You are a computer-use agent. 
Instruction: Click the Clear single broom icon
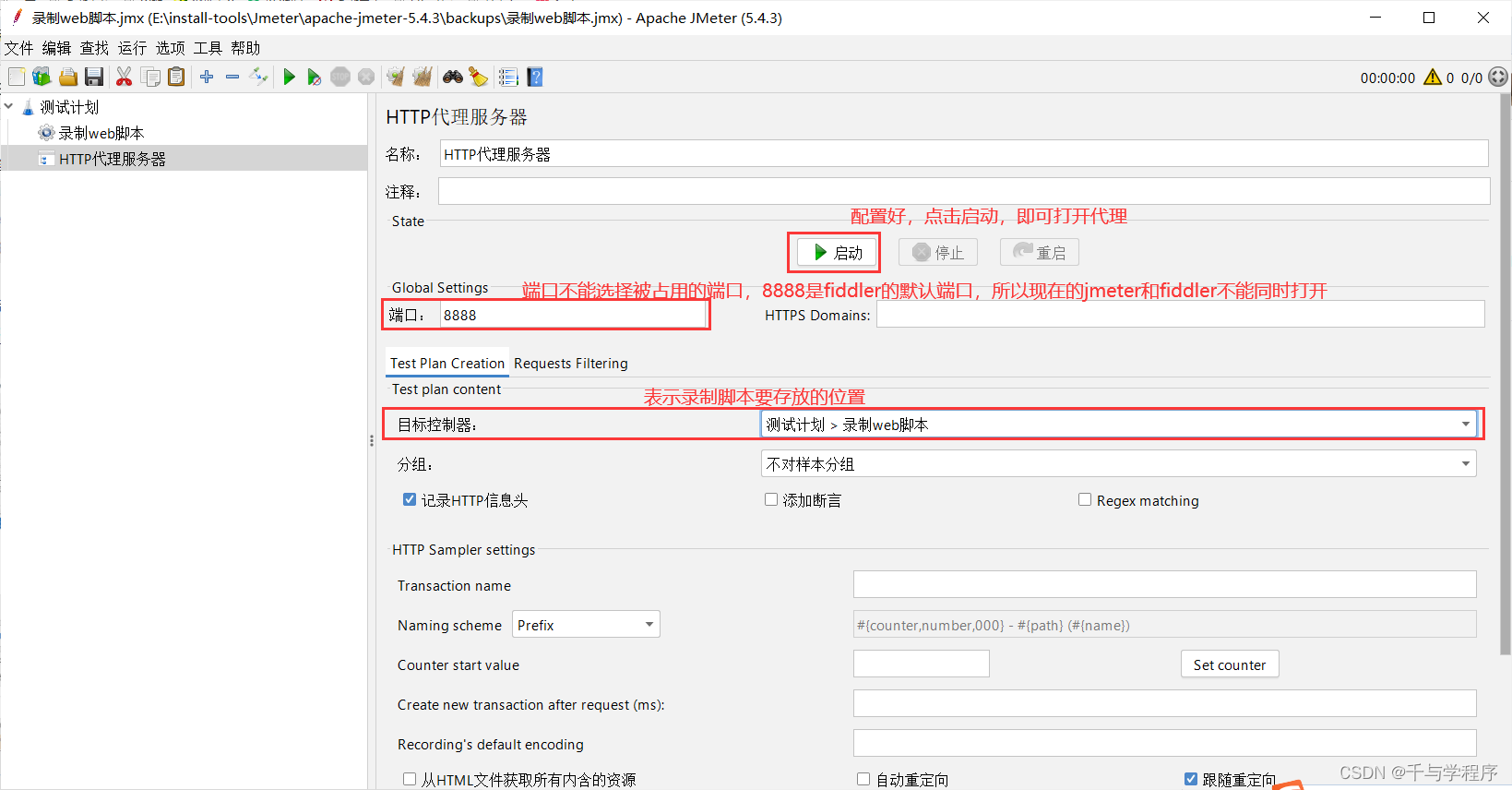(x=396, y=77)
